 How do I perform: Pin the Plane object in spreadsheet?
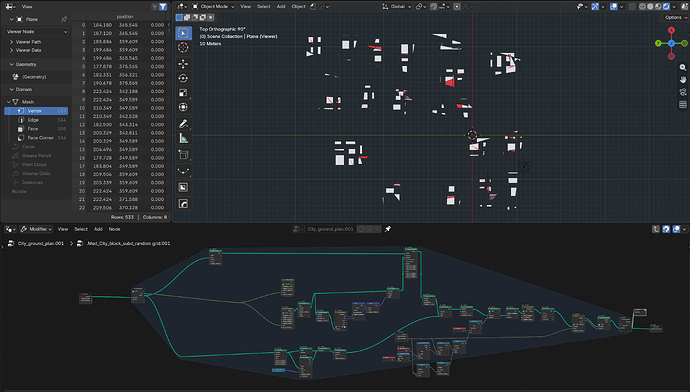[64, 19]
